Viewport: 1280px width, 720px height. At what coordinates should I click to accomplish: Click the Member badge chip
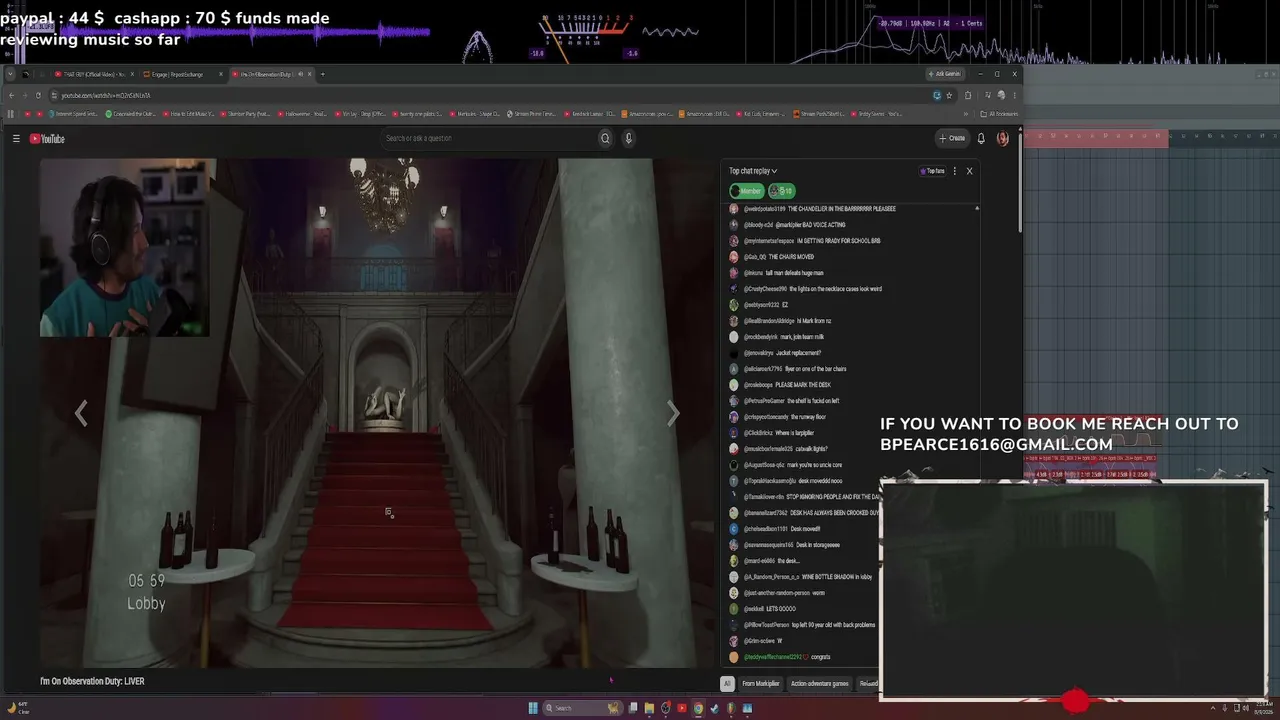(747, 191)
